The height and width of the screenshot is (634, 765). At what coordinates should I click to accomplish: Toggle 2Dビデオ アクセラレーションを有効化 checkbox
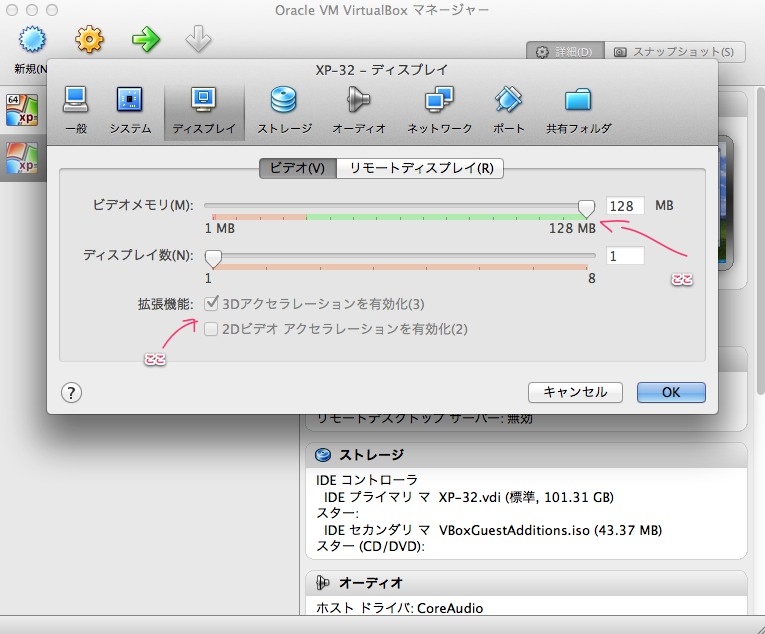pyautogui.click(x=211, y=329)
